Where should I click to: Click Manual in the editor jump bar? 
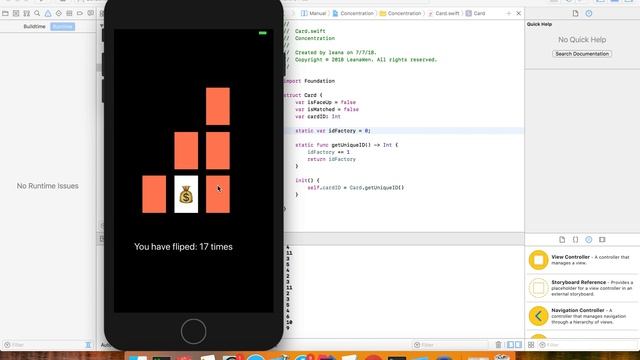pos(314,13)
